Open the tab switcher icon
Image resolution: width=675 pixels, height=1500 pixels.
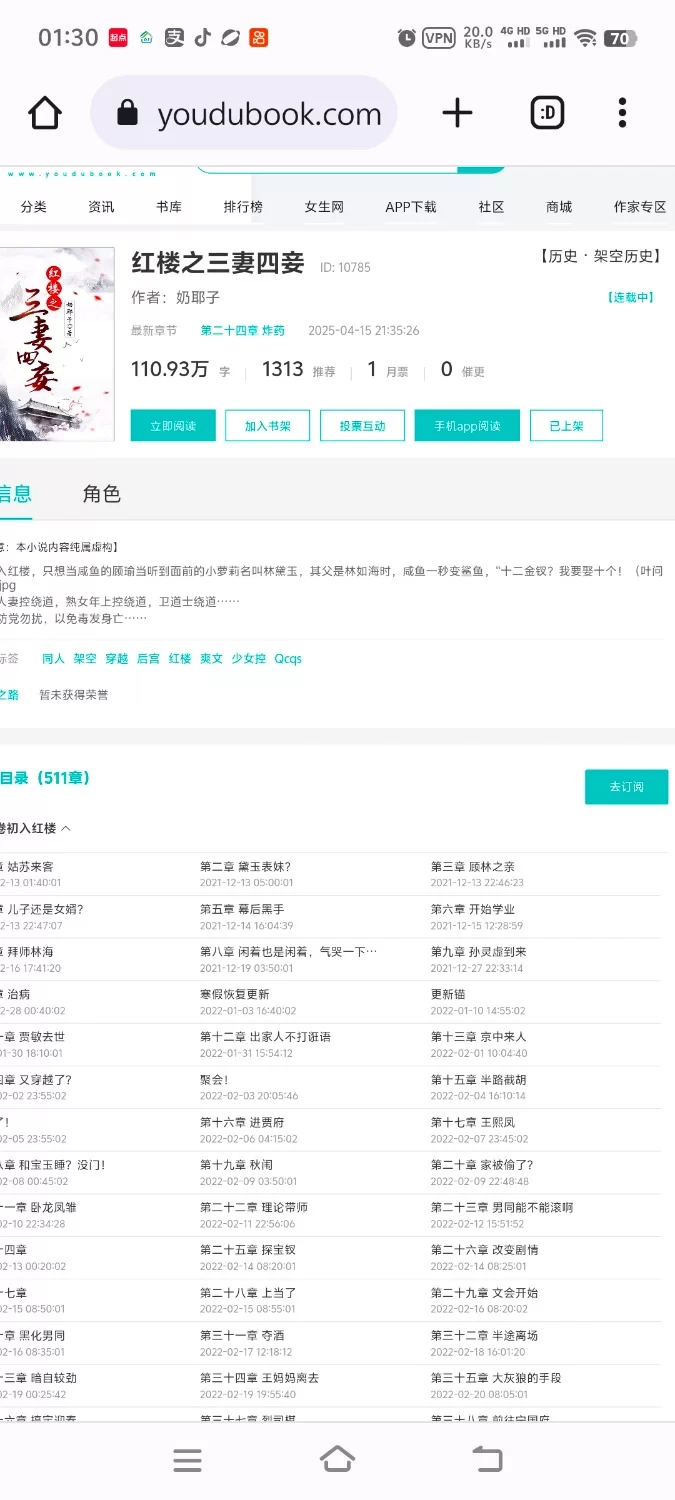[x=547, y=113]
